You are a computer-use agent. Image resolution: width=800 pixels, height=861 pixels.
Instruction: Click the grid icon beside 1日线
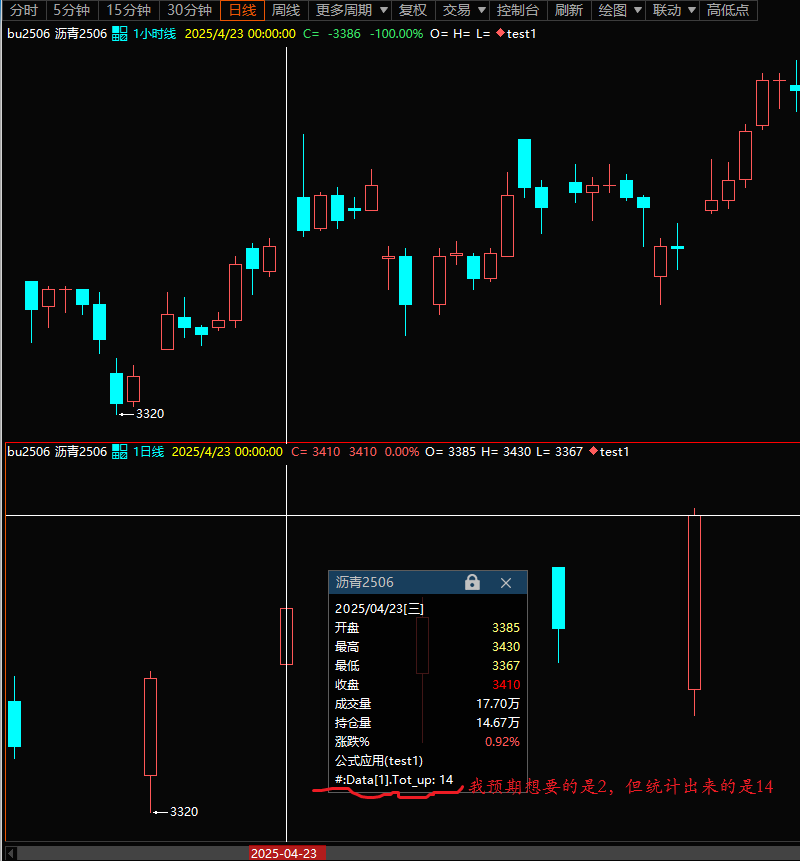click(120, 452)
